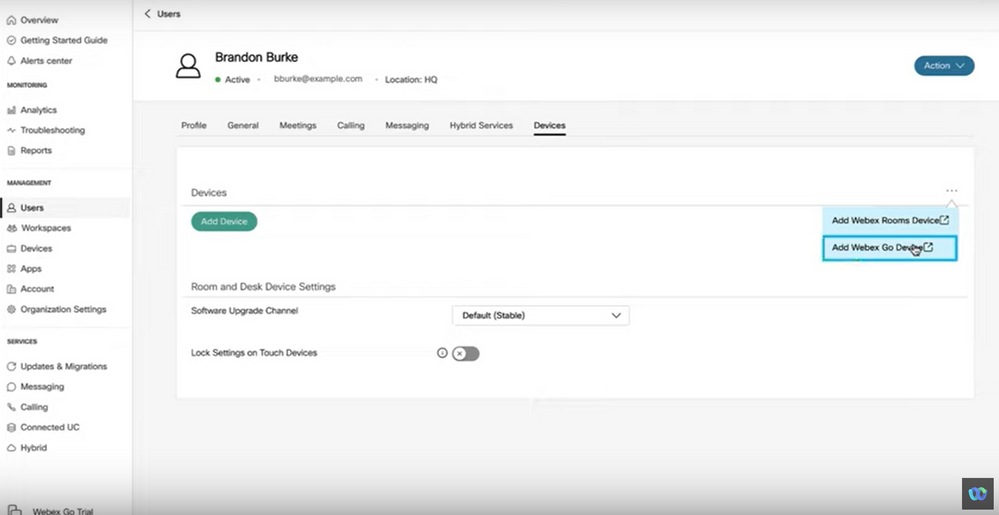Click the bburke@example.com email text
The height and width of the screenshot is (515, 999).
click(318, 79)
